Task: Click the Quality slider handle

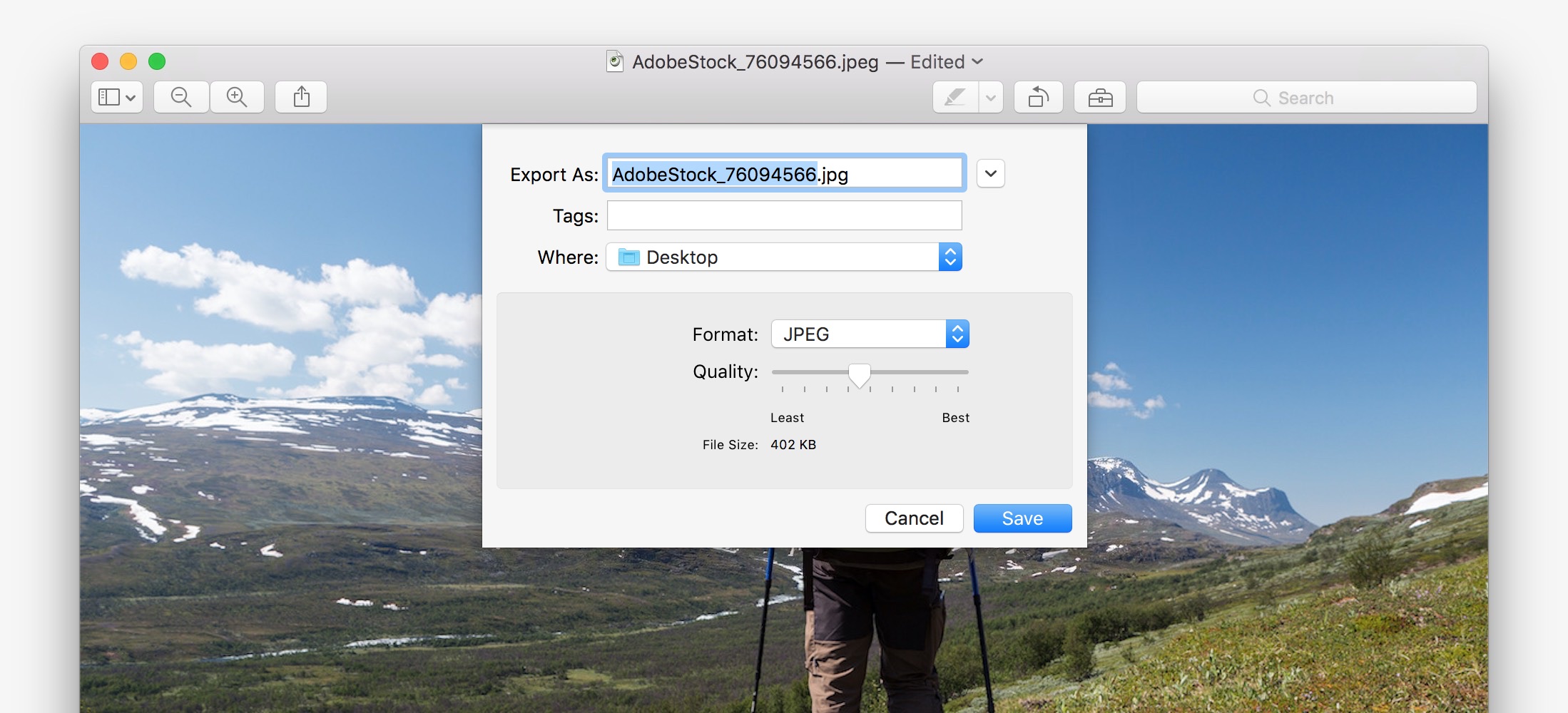Action: 859,374
